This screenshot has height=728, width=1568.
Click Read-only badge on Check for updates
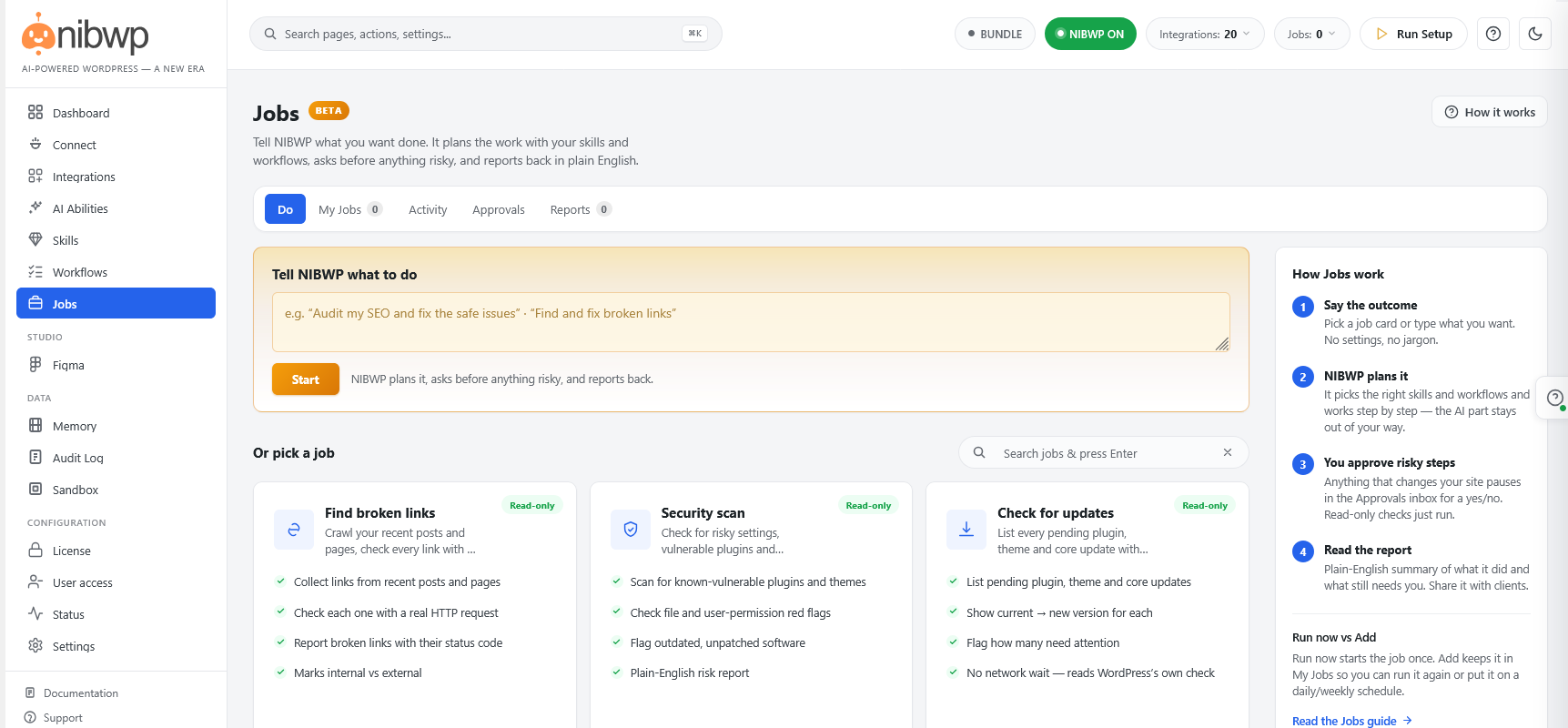pos(1205,505)
